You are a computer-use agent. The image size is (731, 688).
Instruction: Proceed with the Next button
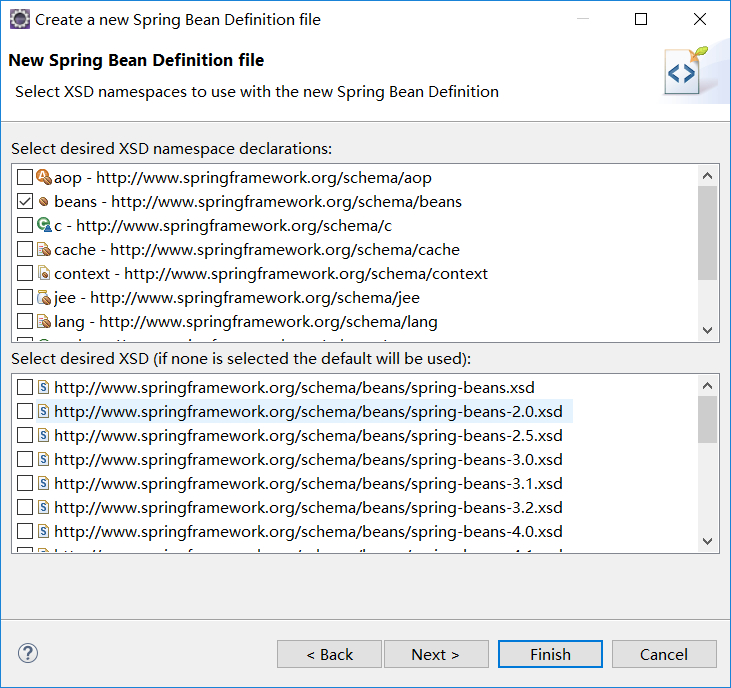pyautogui.click(x=436, y=654)
